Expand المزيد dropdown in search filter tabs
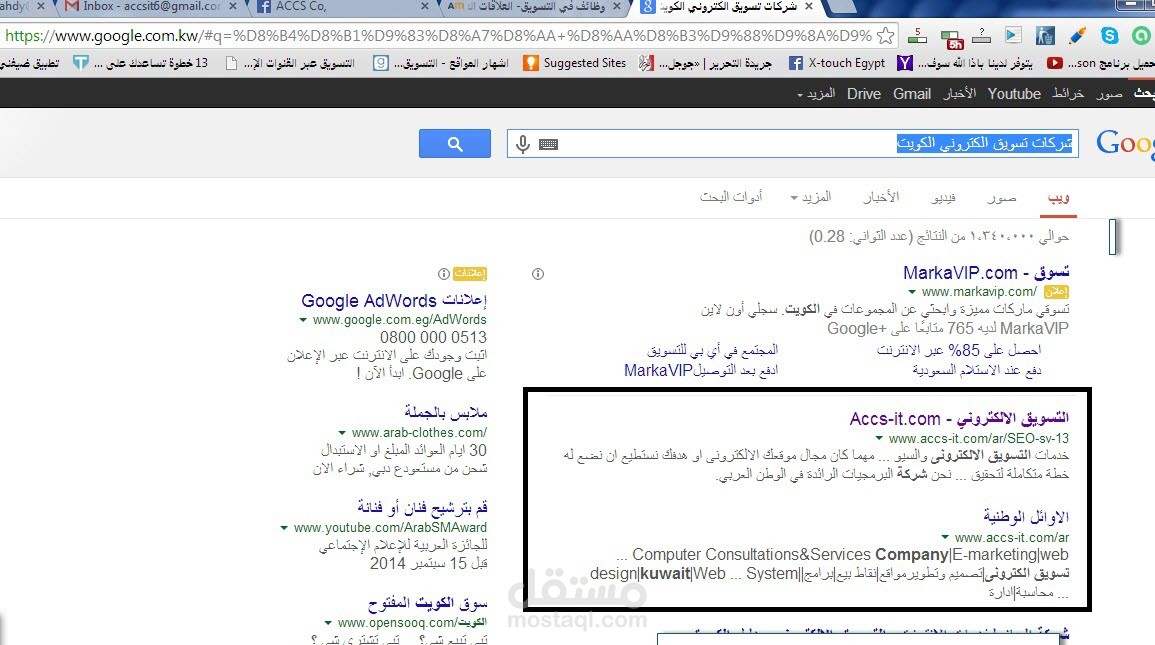The height and width of the screenshot is (645, 1155). tap(810, 197)
